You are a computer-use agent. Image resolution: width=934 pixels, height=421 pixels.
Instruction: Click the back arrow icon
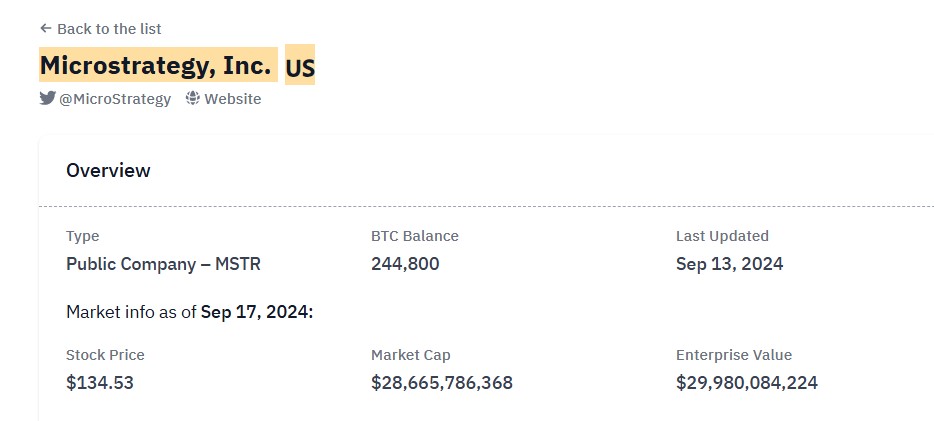[46, 28]
